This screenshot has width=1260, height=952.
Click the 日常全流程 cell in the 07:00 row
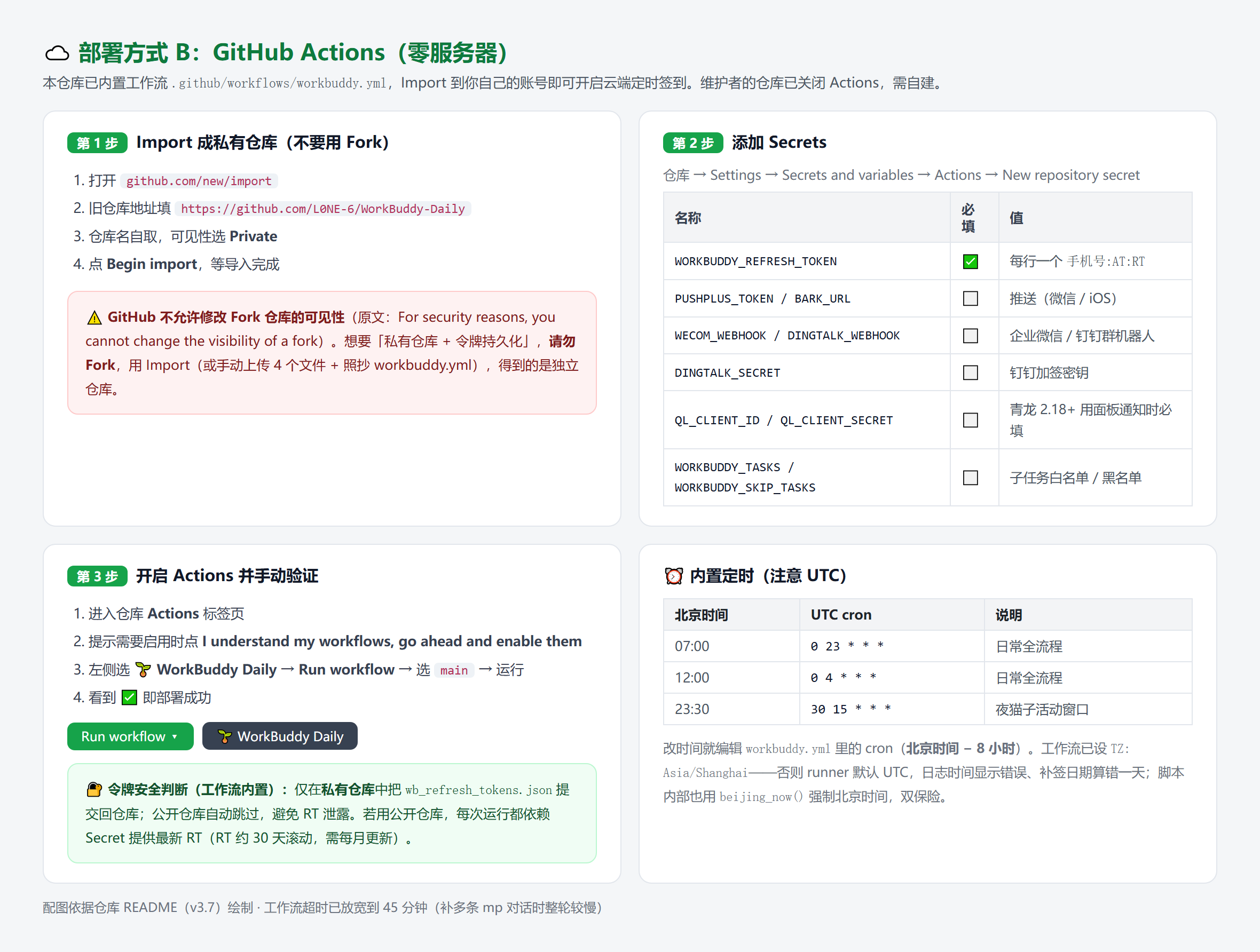point(1088,646)
